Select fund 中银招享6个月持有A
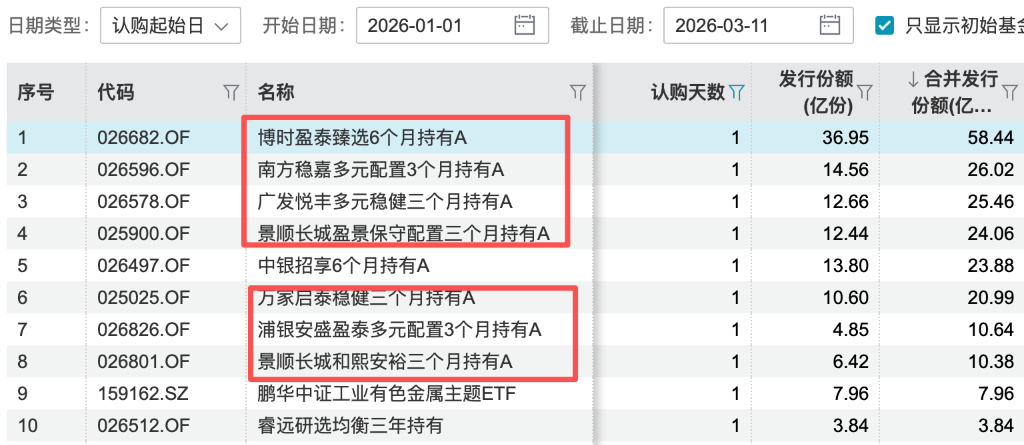This screenshot has width=1024, height=445. 344,266
